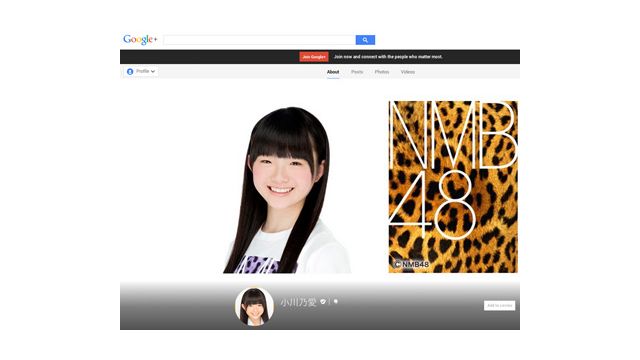Open the NMB48 leopard print image
Viewport: 640px width, 360px height.
point(453,187)
